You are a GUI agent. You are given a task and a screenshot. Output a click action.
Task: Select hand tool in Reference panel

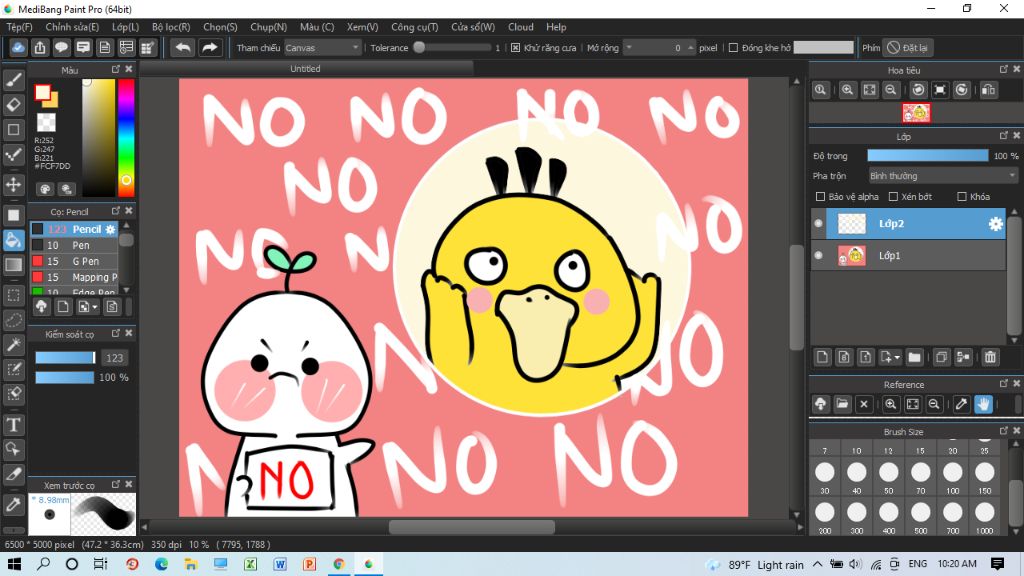tap(984, 404)
